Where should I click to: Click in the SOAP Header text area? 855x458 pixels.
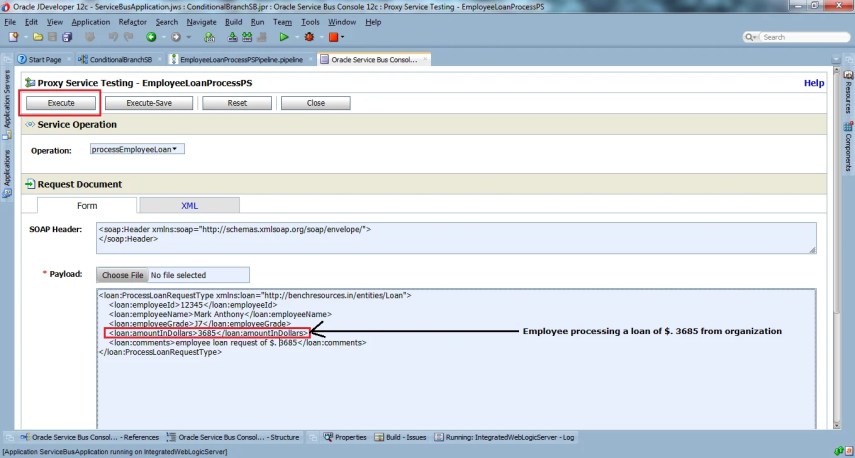coord(456,238)
